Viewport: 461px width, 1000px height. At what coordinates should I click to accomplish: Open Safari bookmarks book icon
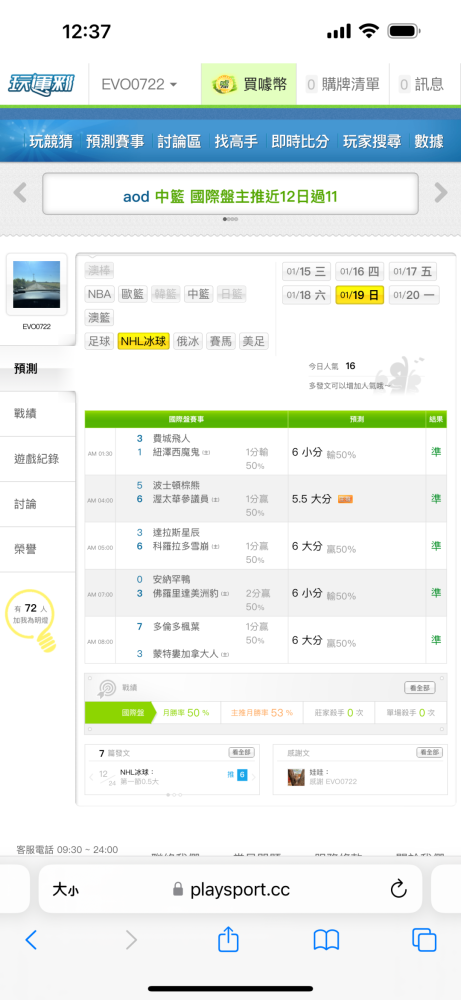tap(326, 940)
